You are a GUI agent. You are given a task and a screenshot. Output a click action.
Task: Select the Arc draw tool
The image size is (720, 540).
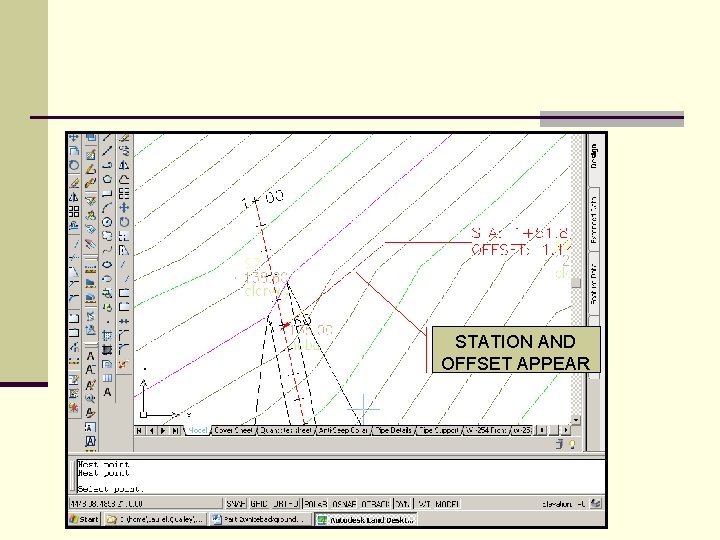point(107,208)
